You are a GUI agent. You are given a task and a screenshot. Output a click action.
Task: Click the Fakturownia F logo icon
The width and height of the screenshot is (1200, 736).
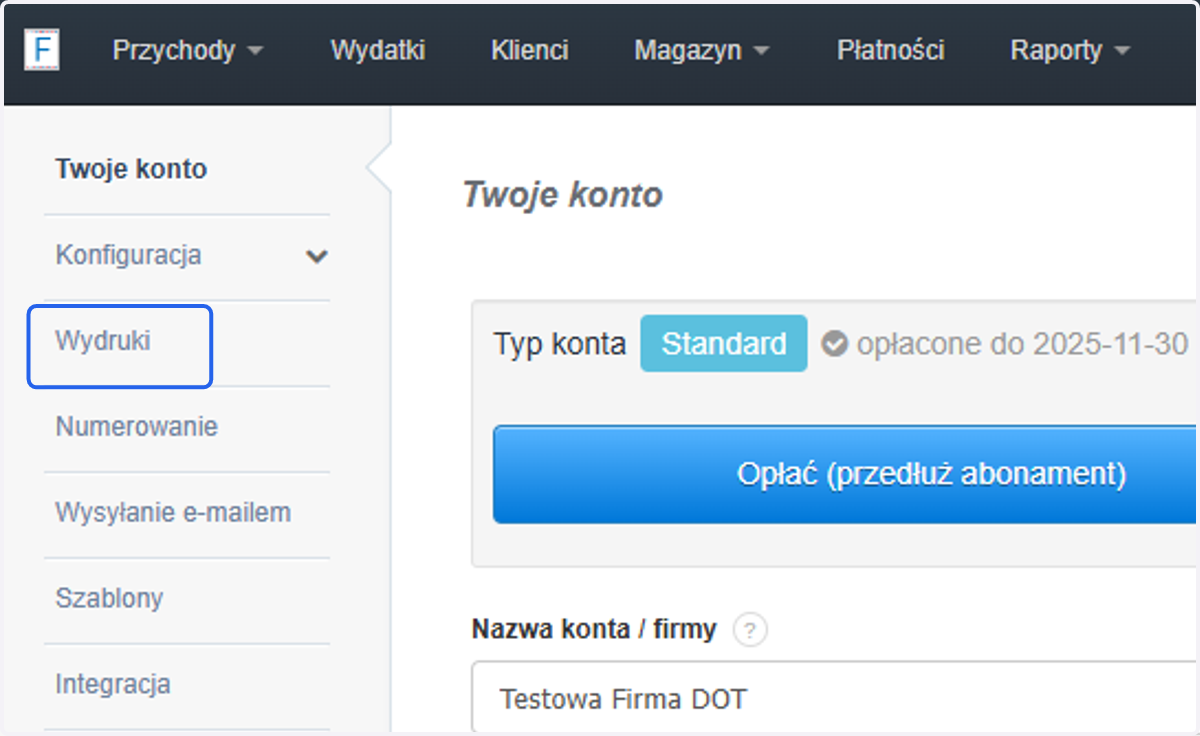[41, 50]
